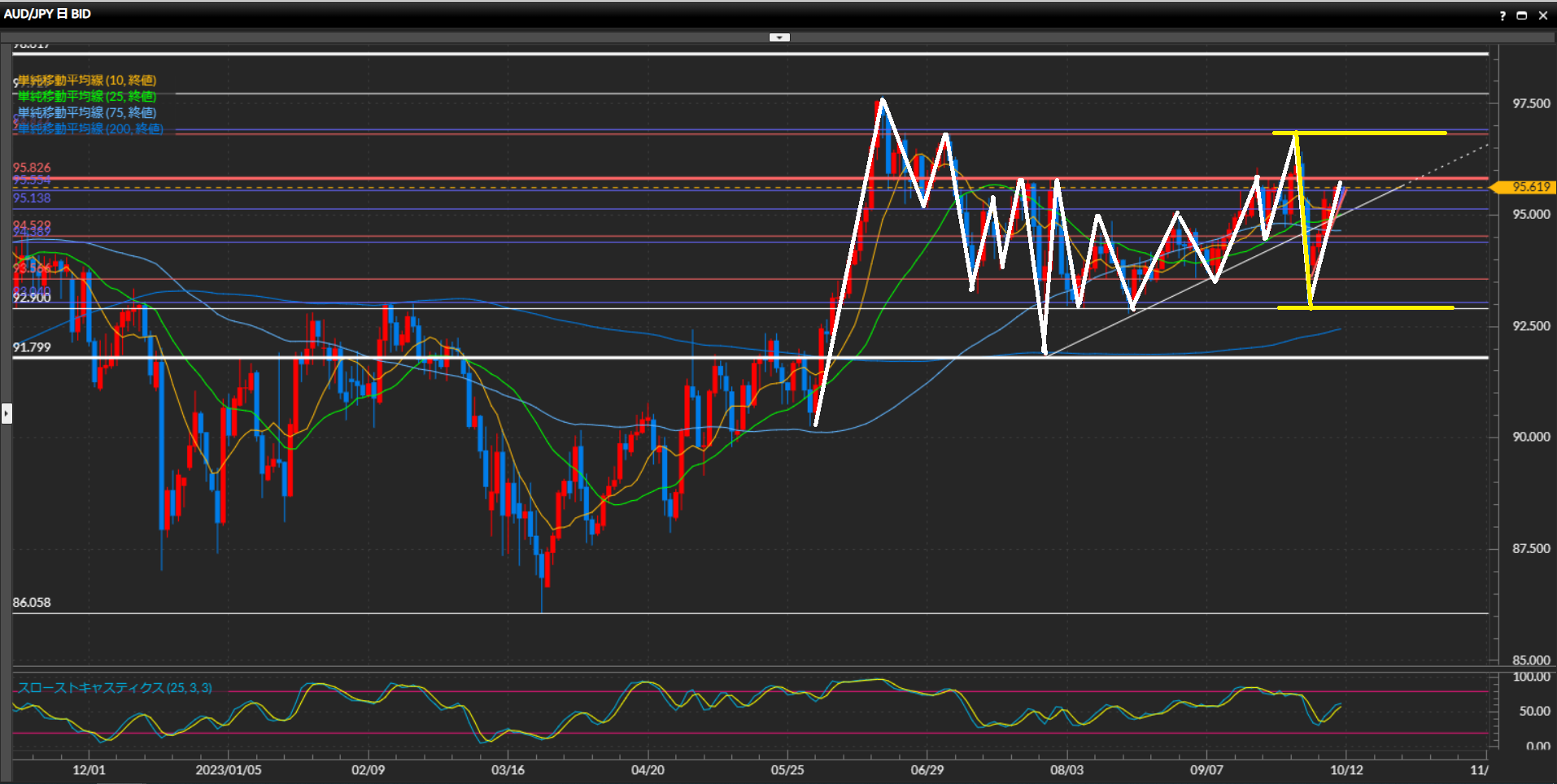Viewport: 1557px width, 784px height.
Task: Click the Slow Stochastics (25, 3, 3) label
Action: click(x=115, y=688)
